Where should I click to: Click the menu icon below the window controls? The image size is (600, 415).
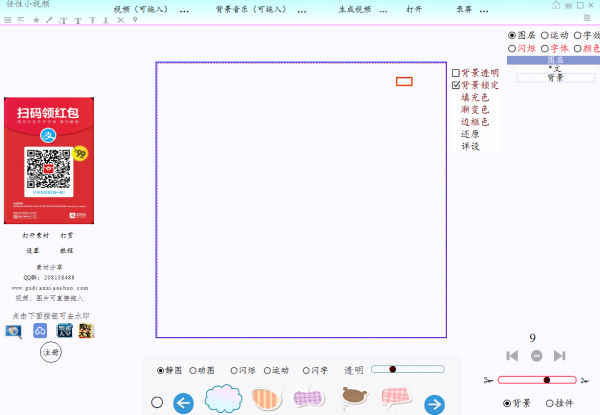pyautogui.click(x=587, y=18)
